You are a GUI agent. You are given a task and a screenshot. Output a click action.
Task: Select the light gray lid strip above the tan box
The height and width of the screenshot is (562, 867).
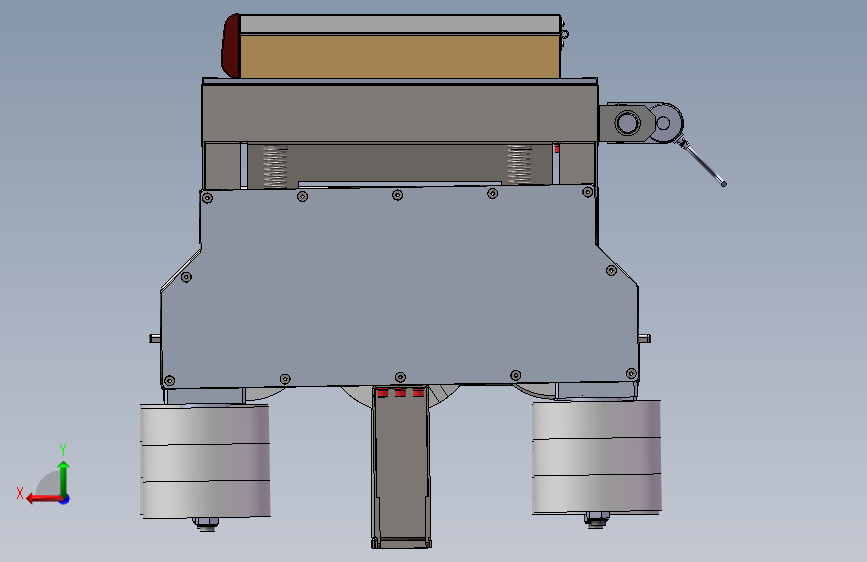(x=400, y=24)
